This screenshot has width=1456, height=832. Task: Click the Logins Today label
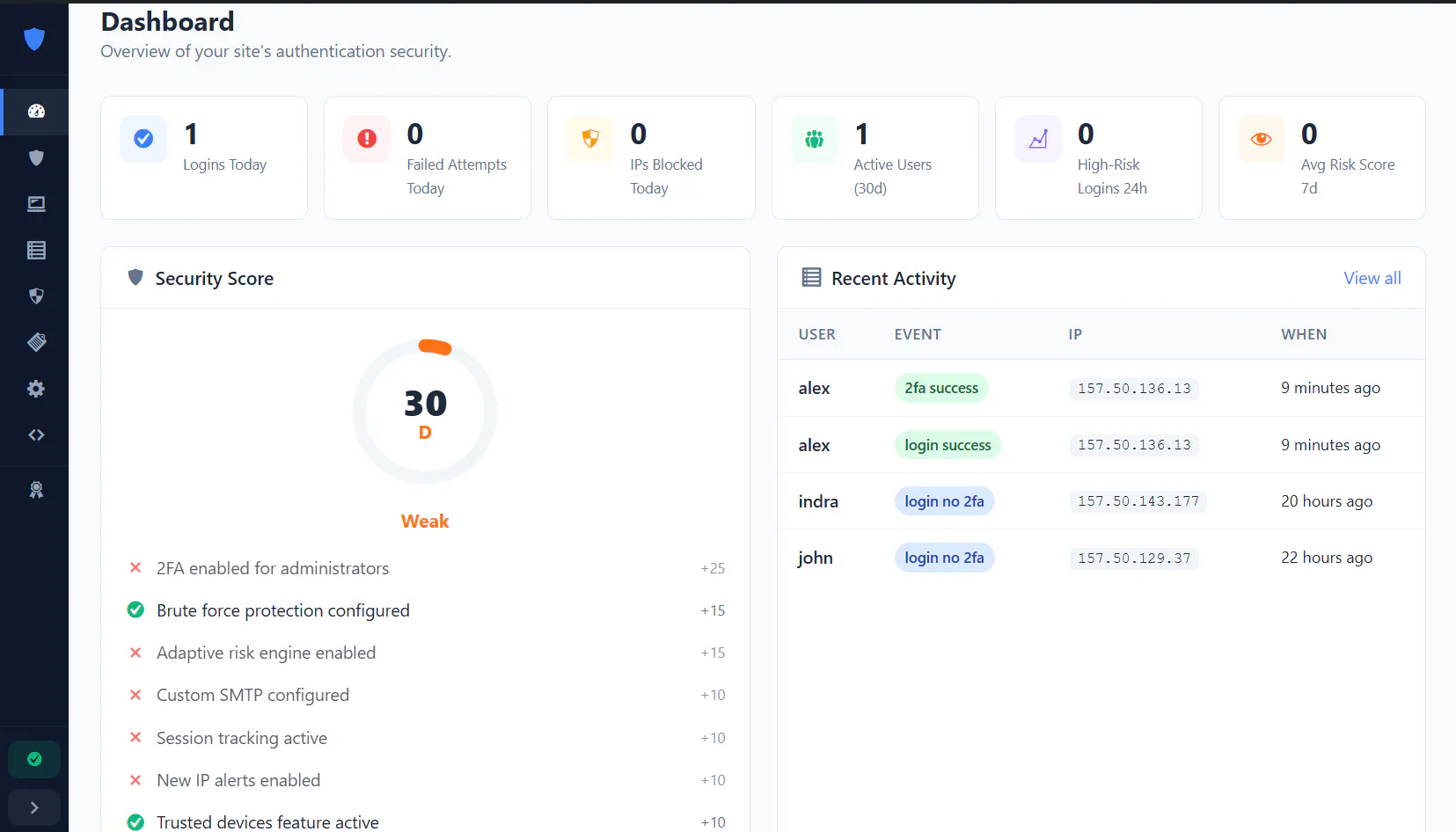coord(224,164)
